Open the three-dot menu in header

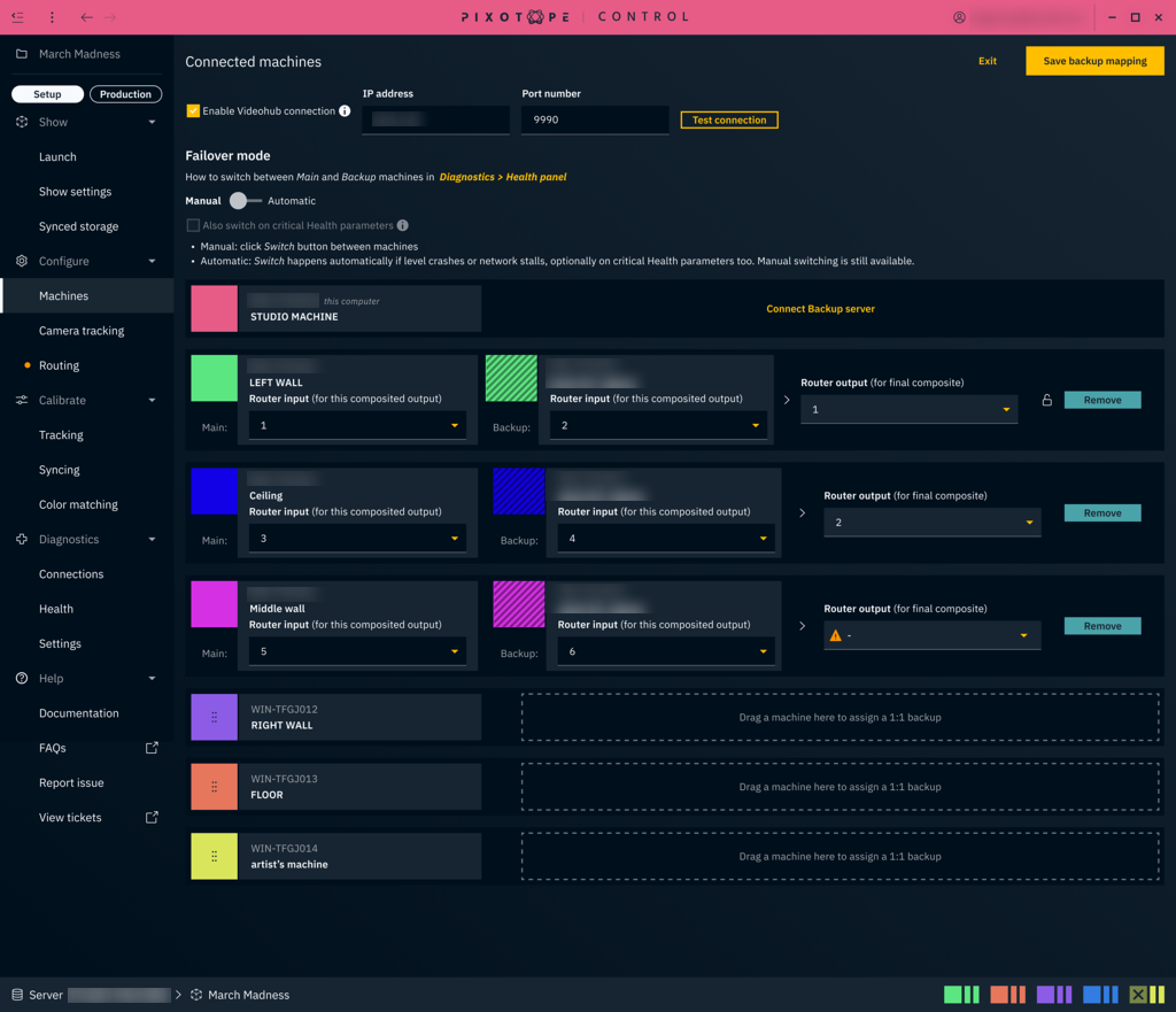point(52,17)
